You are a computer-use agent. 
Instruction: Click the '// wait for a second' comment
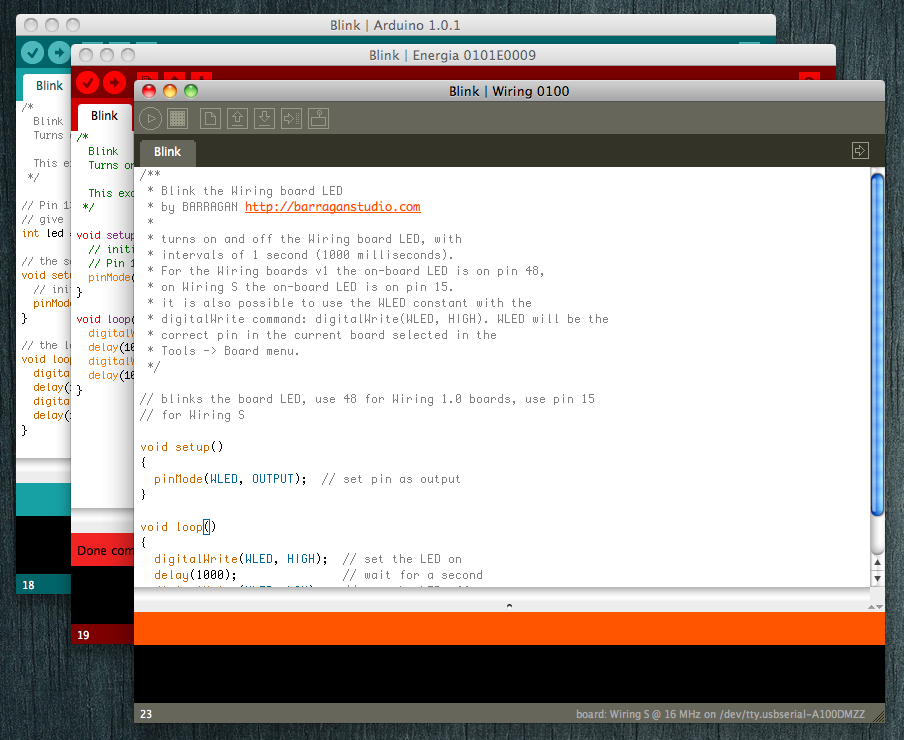click(413, 575)
